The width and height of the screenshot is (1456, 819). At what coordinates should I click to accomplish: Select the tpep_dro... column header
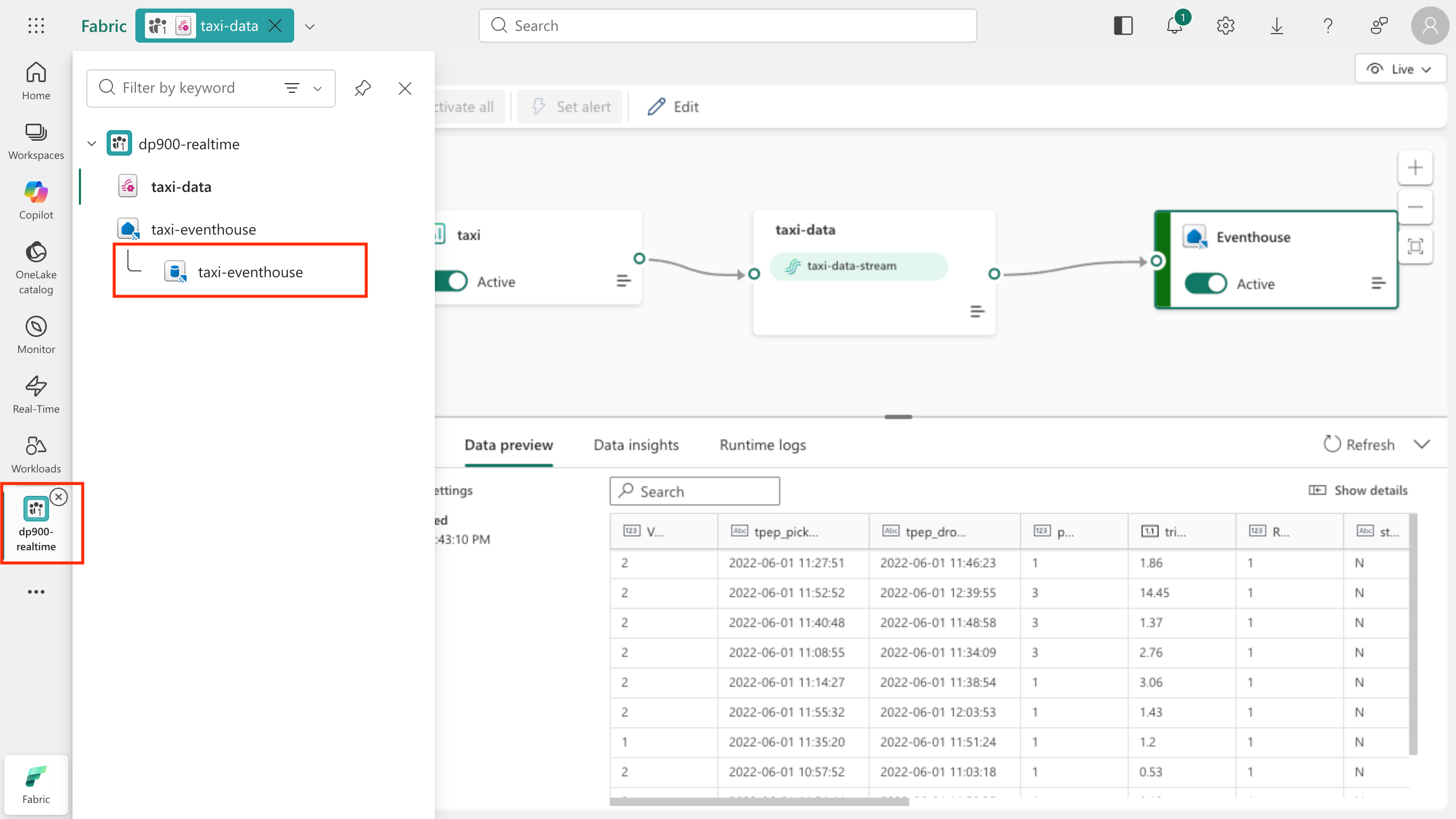(944, 531)
